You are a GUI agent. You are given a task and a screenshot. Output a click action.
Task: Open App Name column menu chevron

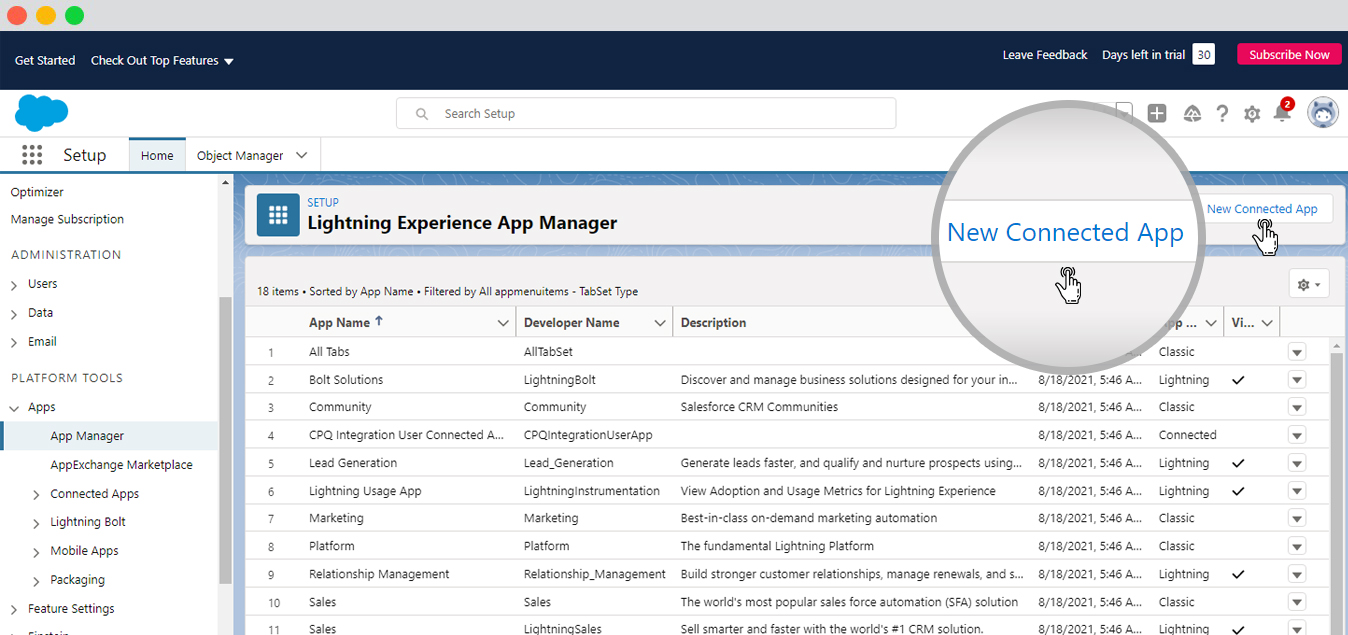(503, 323)
